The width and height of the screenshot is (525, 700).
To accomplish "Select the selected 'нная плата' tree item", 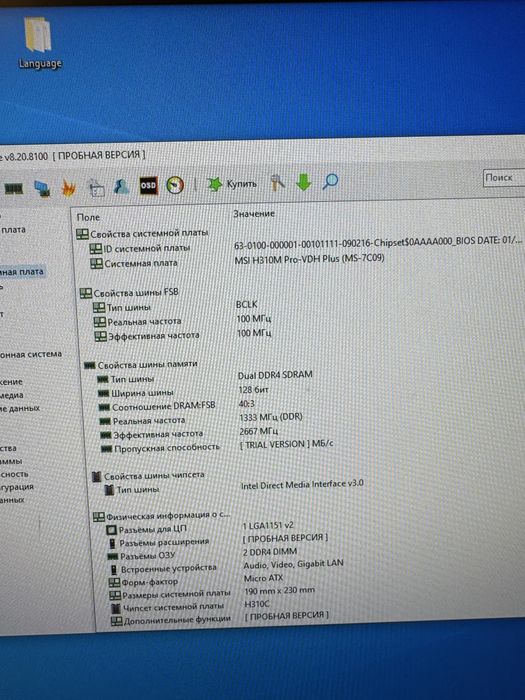I will click(x=22, y=271).
